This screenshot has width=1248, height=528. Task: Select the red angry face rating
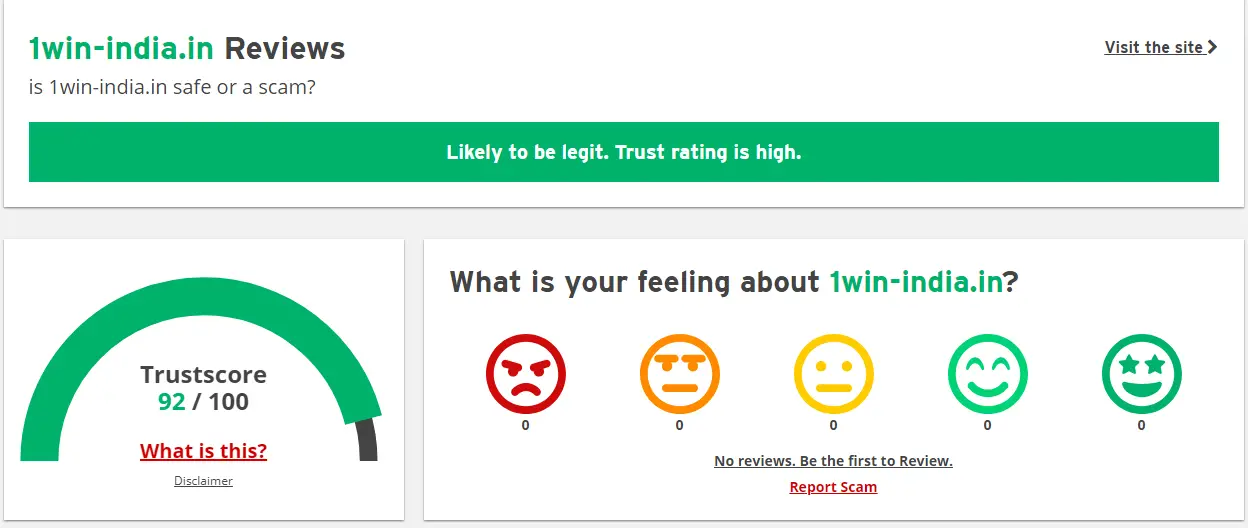[x=526, y=374]
